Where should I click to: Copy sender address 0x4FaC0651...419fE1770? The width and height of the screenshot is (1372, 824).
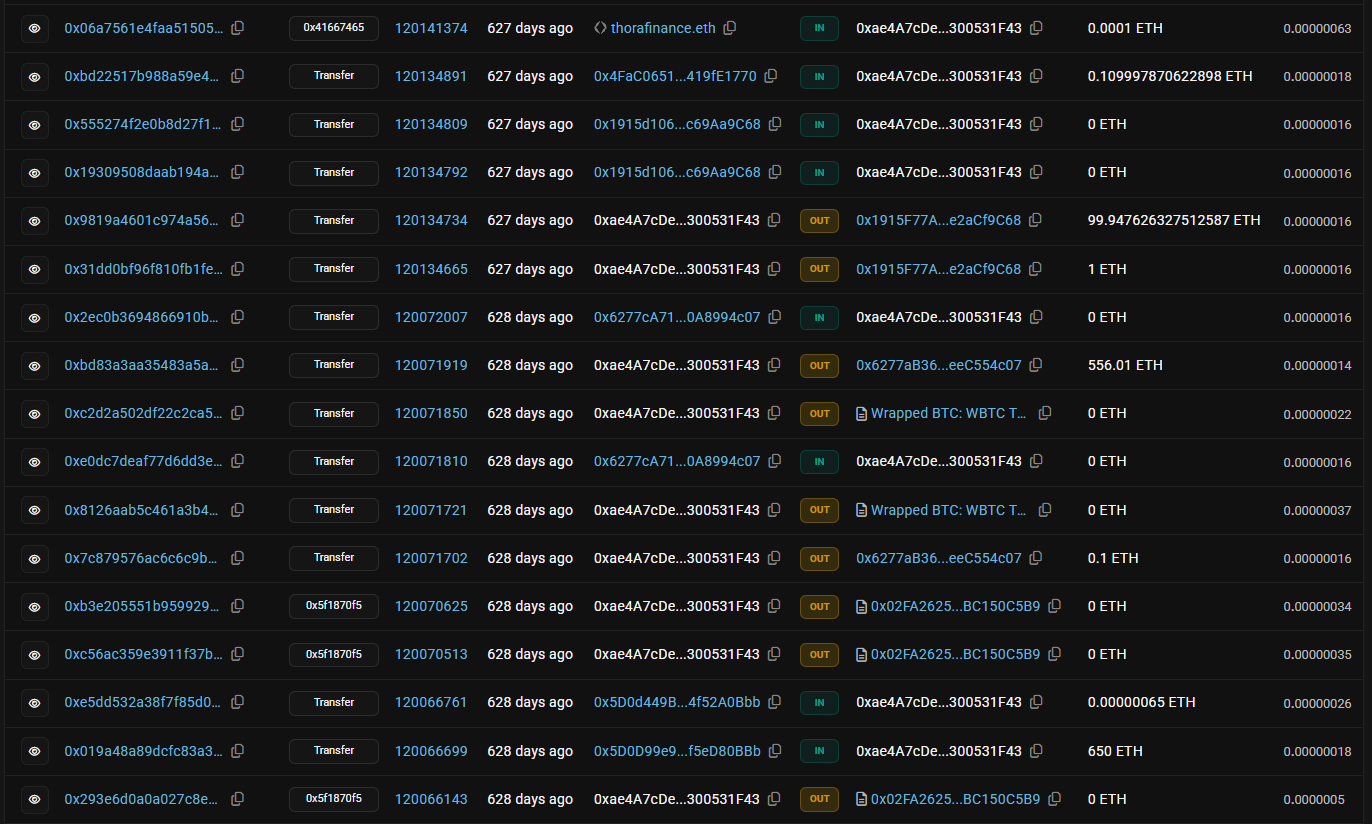(771, 76)
